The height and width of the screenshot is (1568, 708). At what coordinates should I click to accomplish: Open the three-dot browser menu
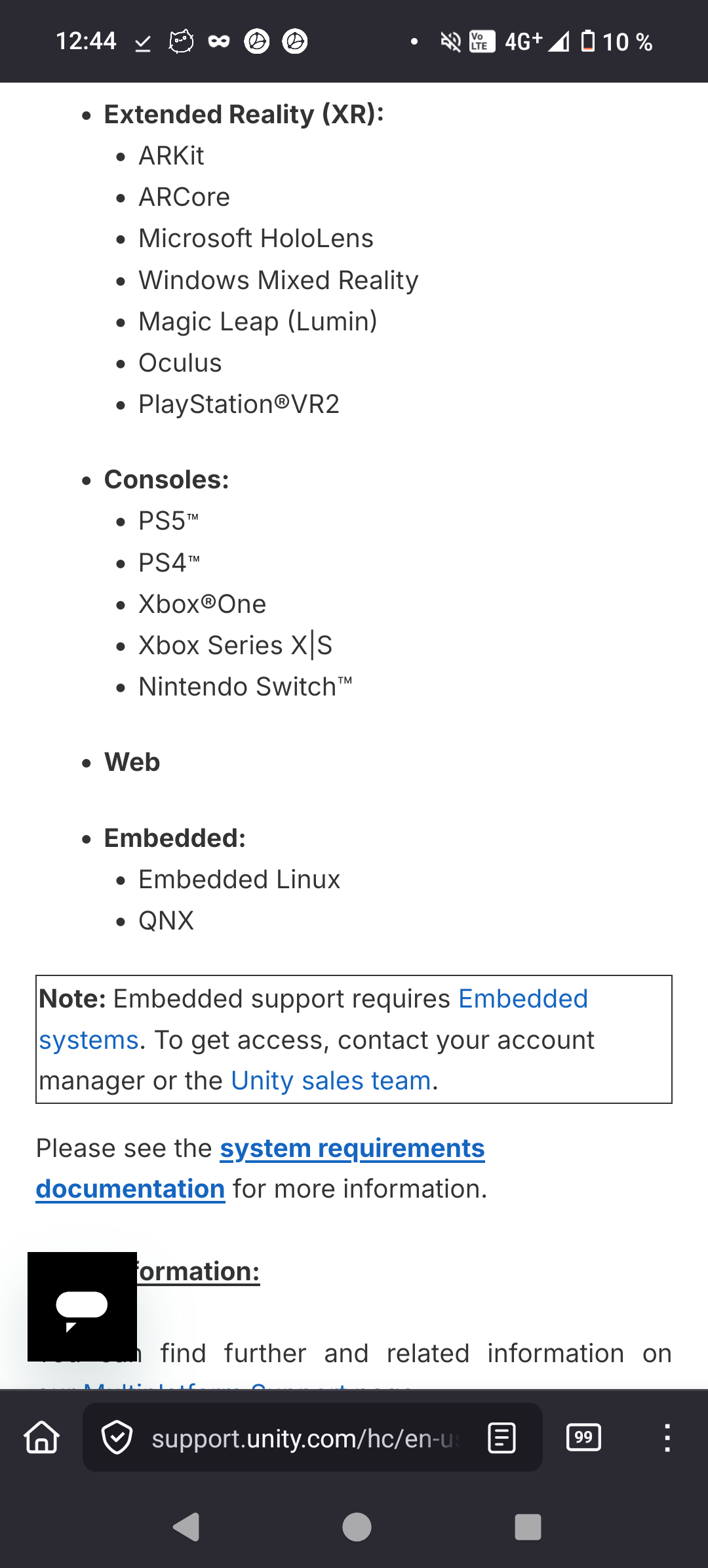(667, 1438)
